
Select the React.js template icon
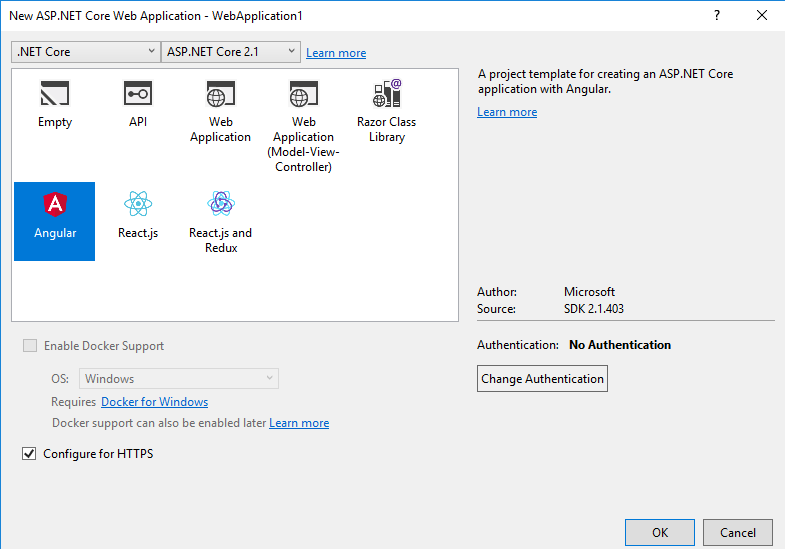point(137,205)
